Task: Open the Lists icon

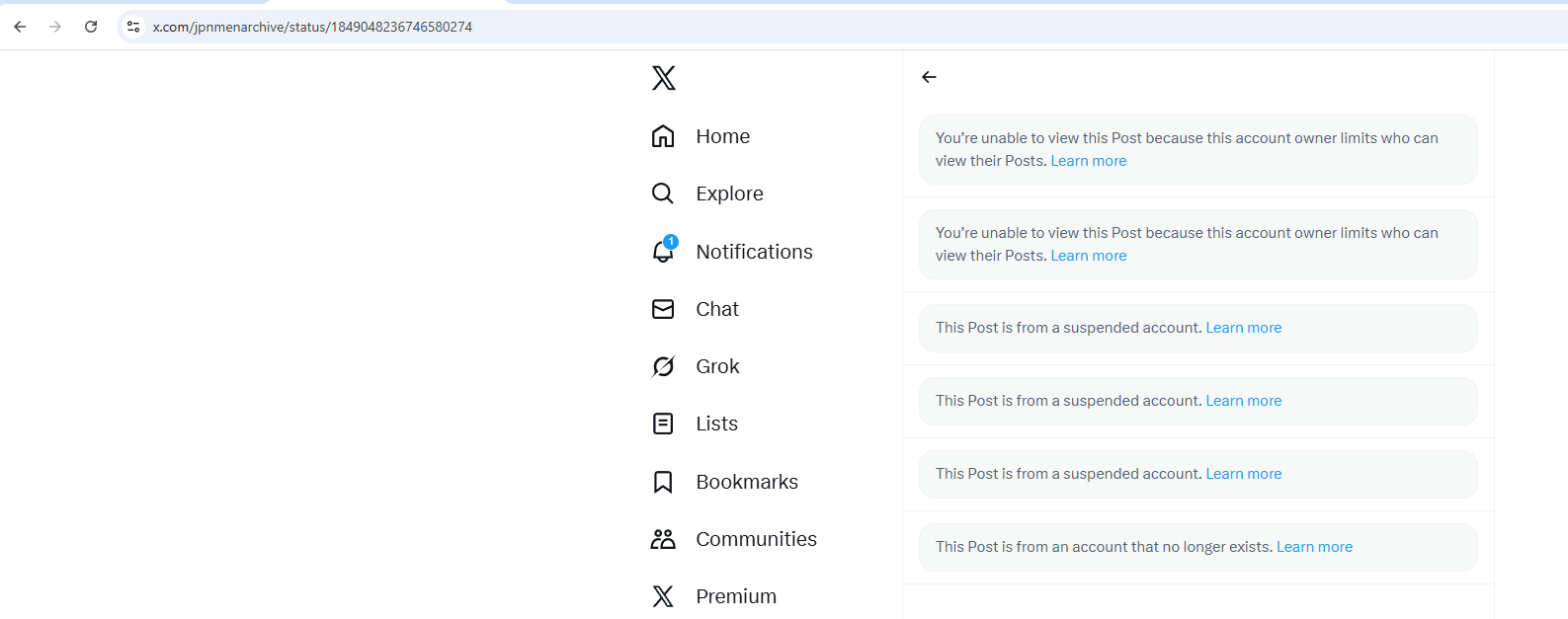Action: coord(663,424)
